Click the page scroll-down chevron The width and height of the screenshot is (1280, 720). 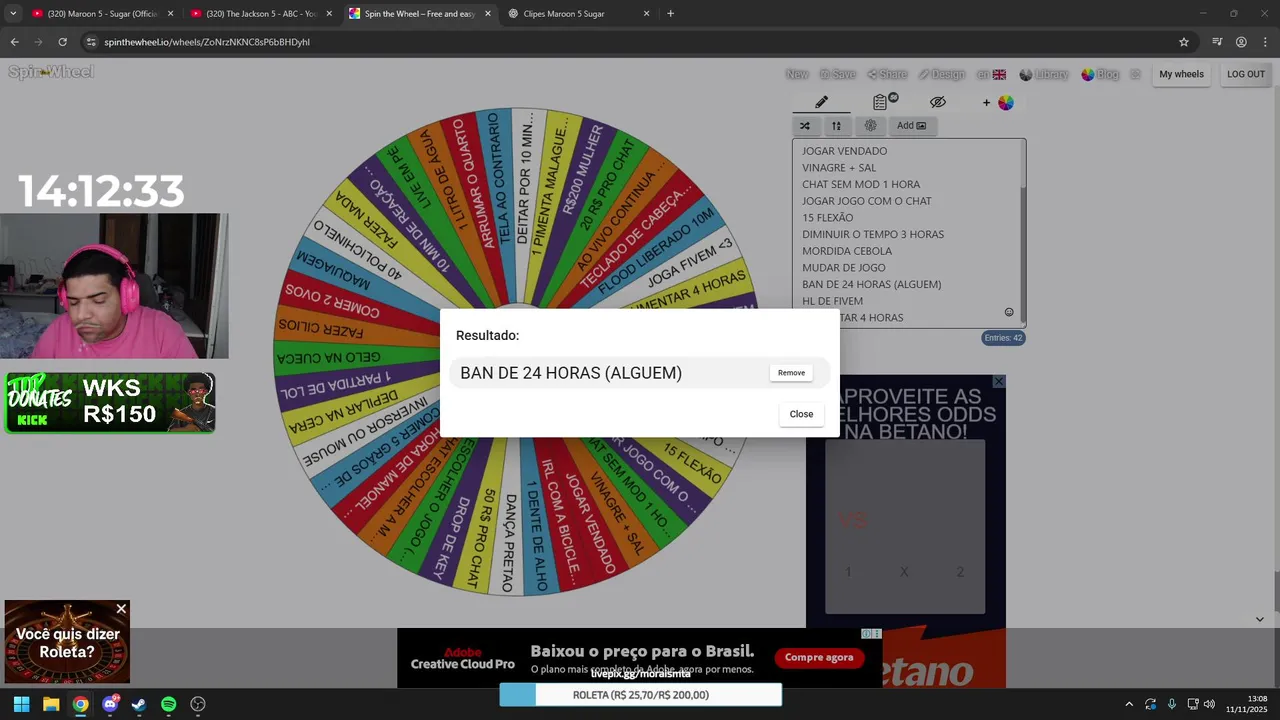tap(1260, 619)
